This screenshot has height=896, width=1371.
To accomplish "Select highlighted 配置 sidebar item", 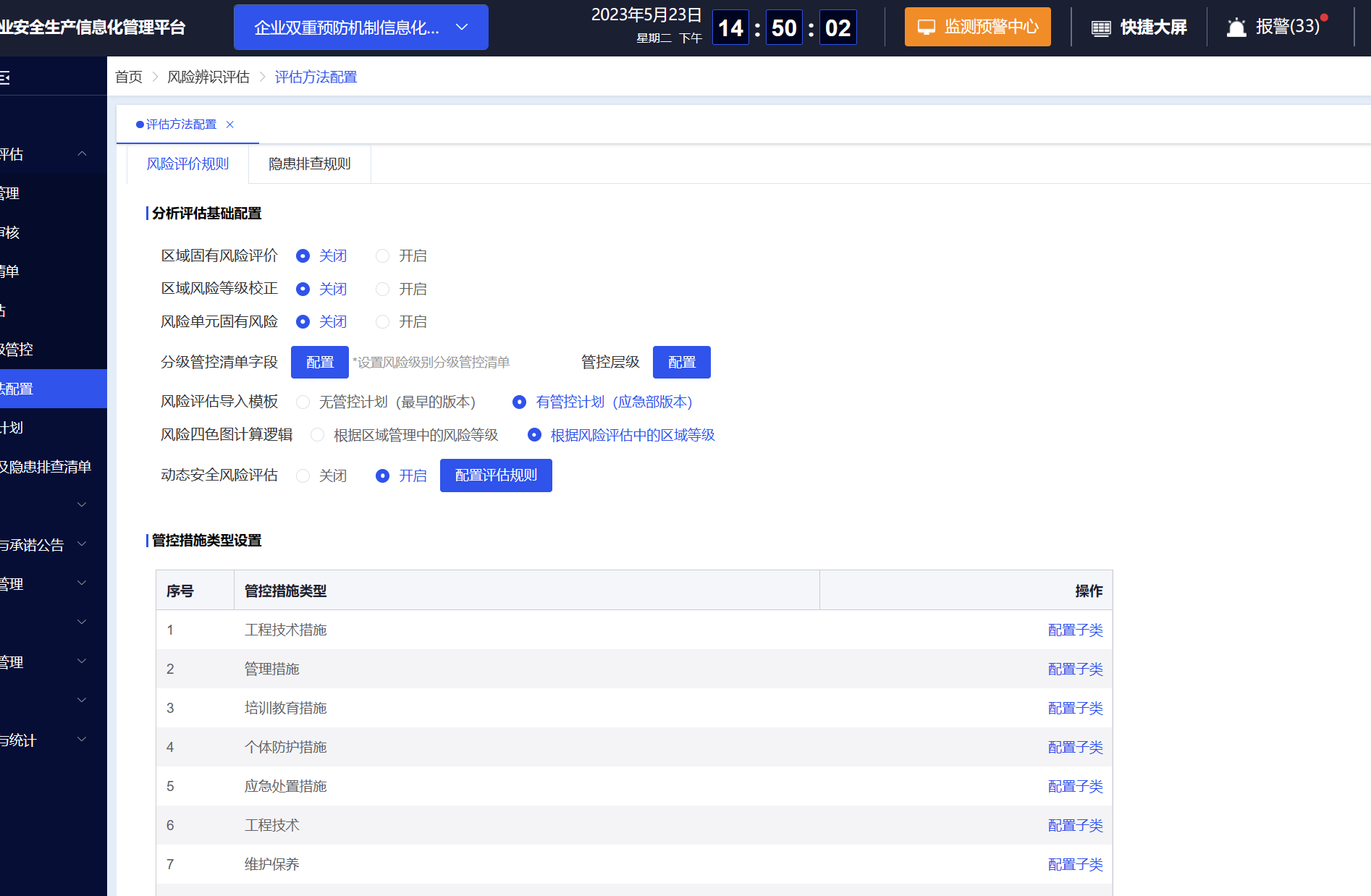I will click(54, 389).
